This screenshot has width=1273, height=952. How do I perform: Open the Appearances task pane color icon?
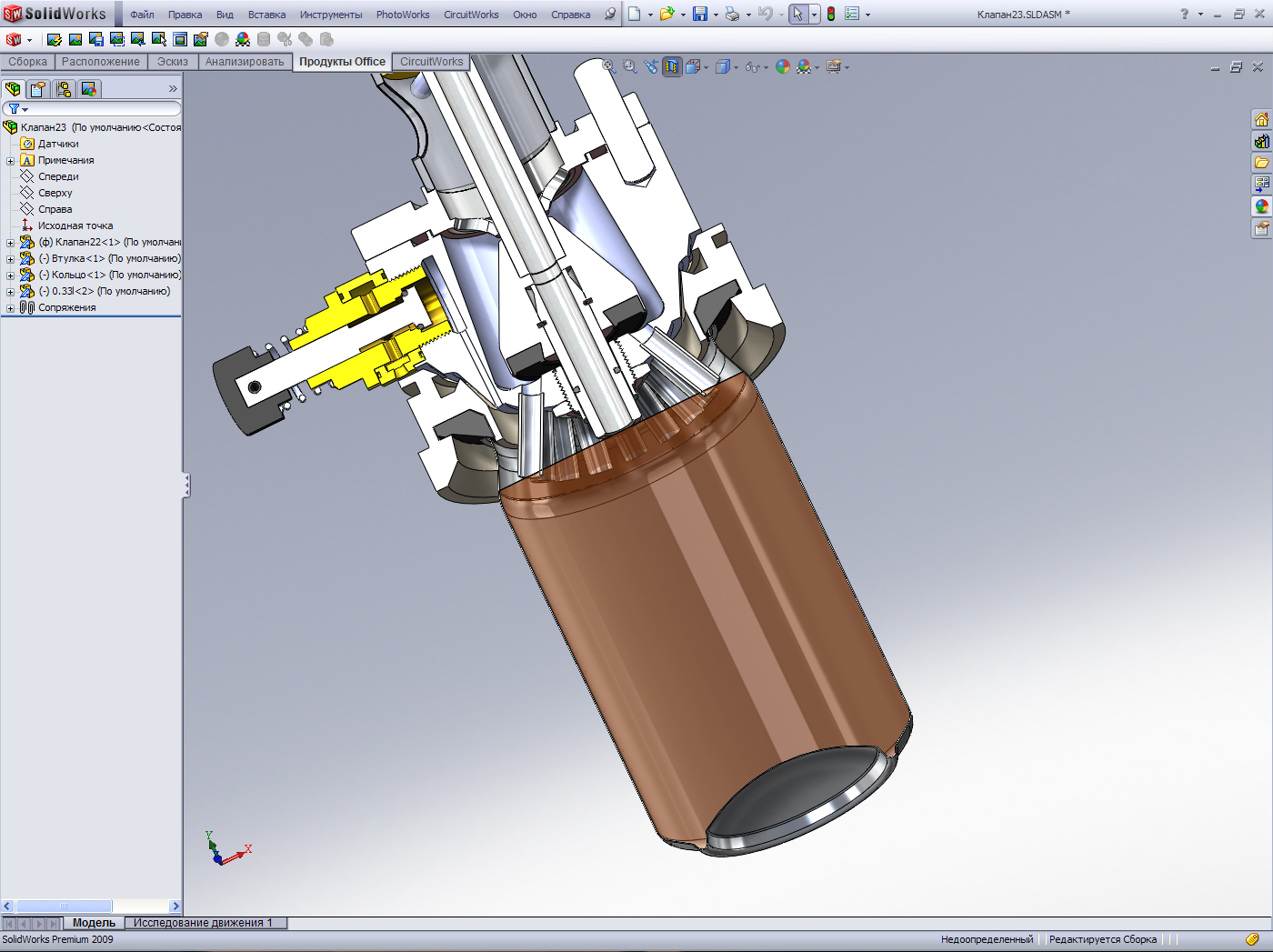pos(1261,206)
